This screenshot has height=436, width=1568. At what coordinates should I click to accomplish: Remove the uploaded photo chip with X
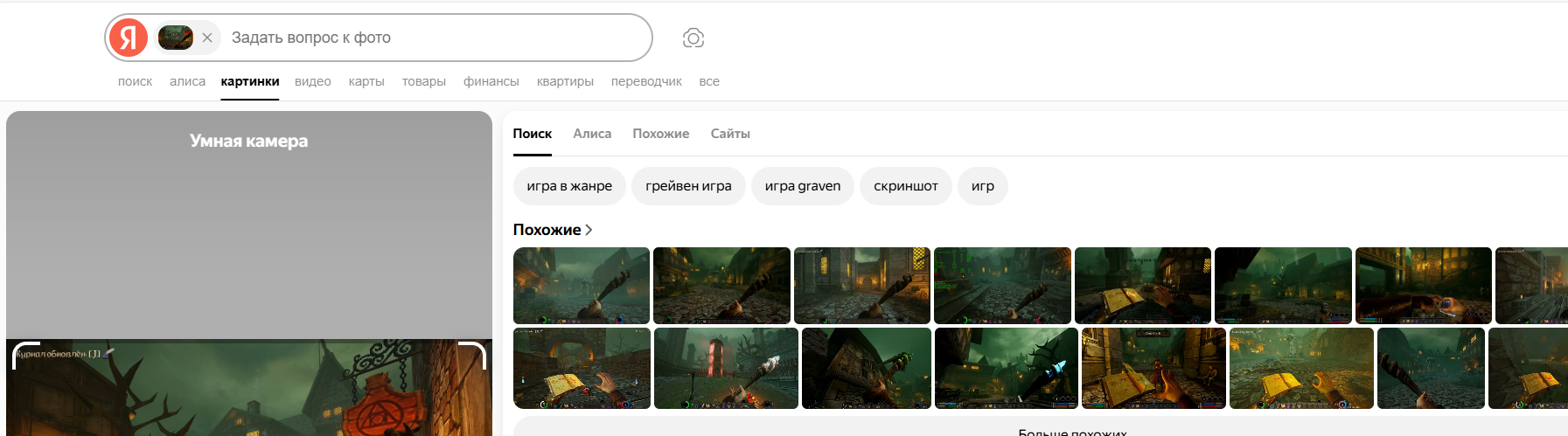(x=207, y=38)
